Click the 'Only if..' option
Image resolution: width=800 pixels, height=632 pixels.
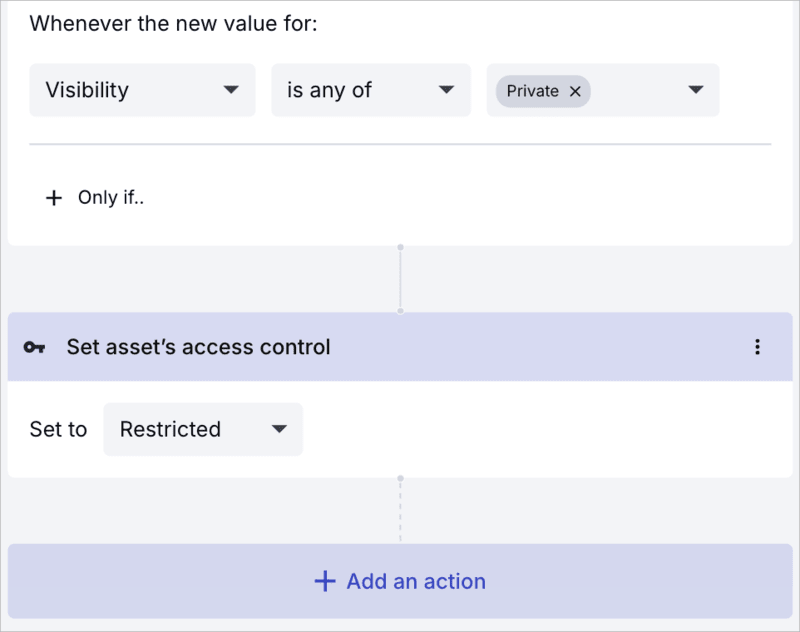(110, 197)
